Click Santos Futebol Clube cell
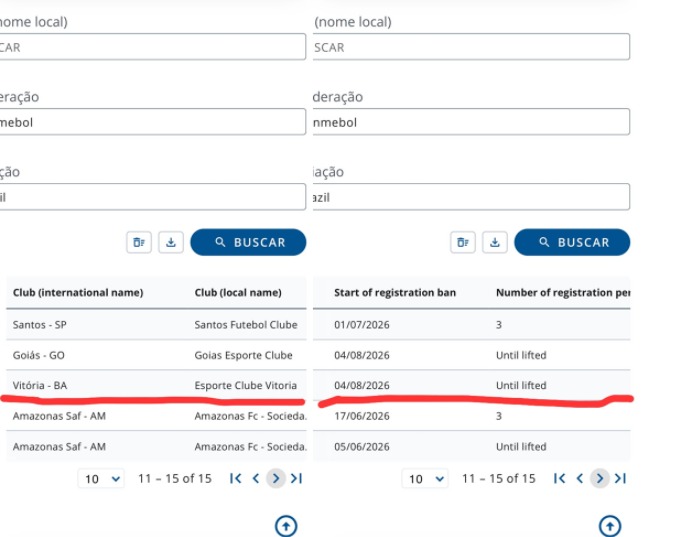Image resolution: width=675 pixels, height=537 pixels. point(246,324)
